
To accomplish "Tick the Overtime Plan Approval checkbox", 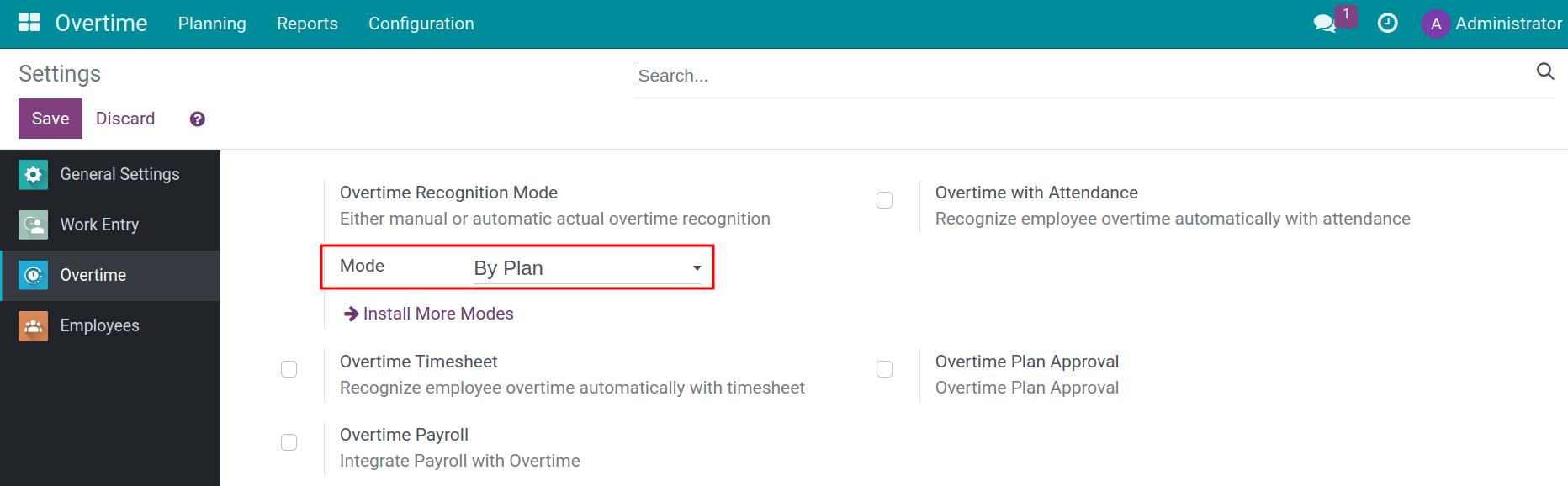I will click(884, 369).
